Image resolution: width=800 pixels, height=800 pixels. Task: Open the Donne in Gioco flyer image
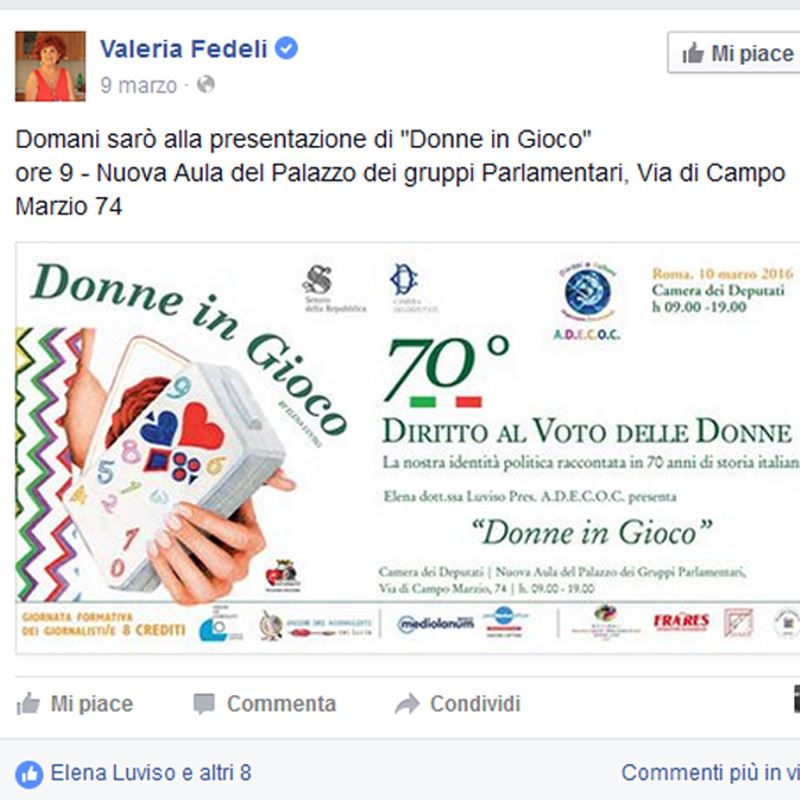pos(407,448)
